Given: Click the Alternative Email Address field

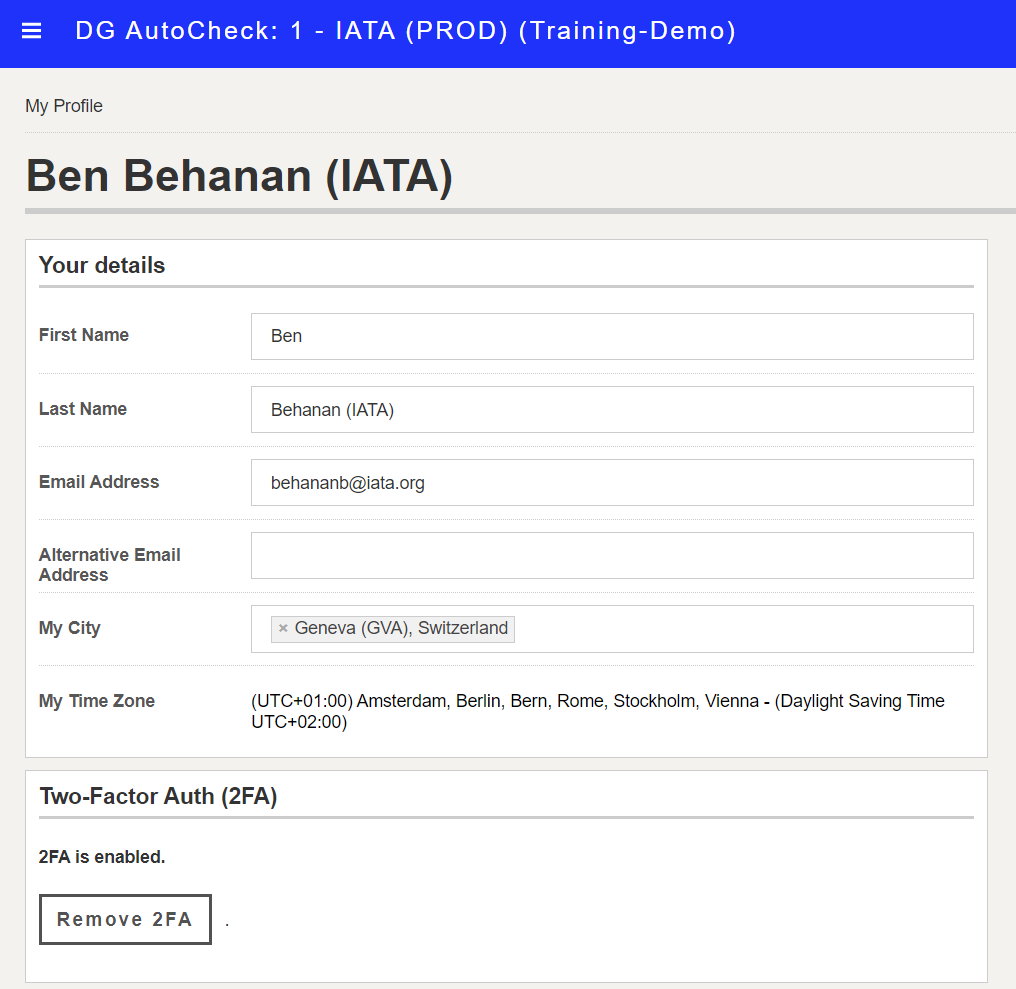Looking at the screenshot, I should point(612,555).
